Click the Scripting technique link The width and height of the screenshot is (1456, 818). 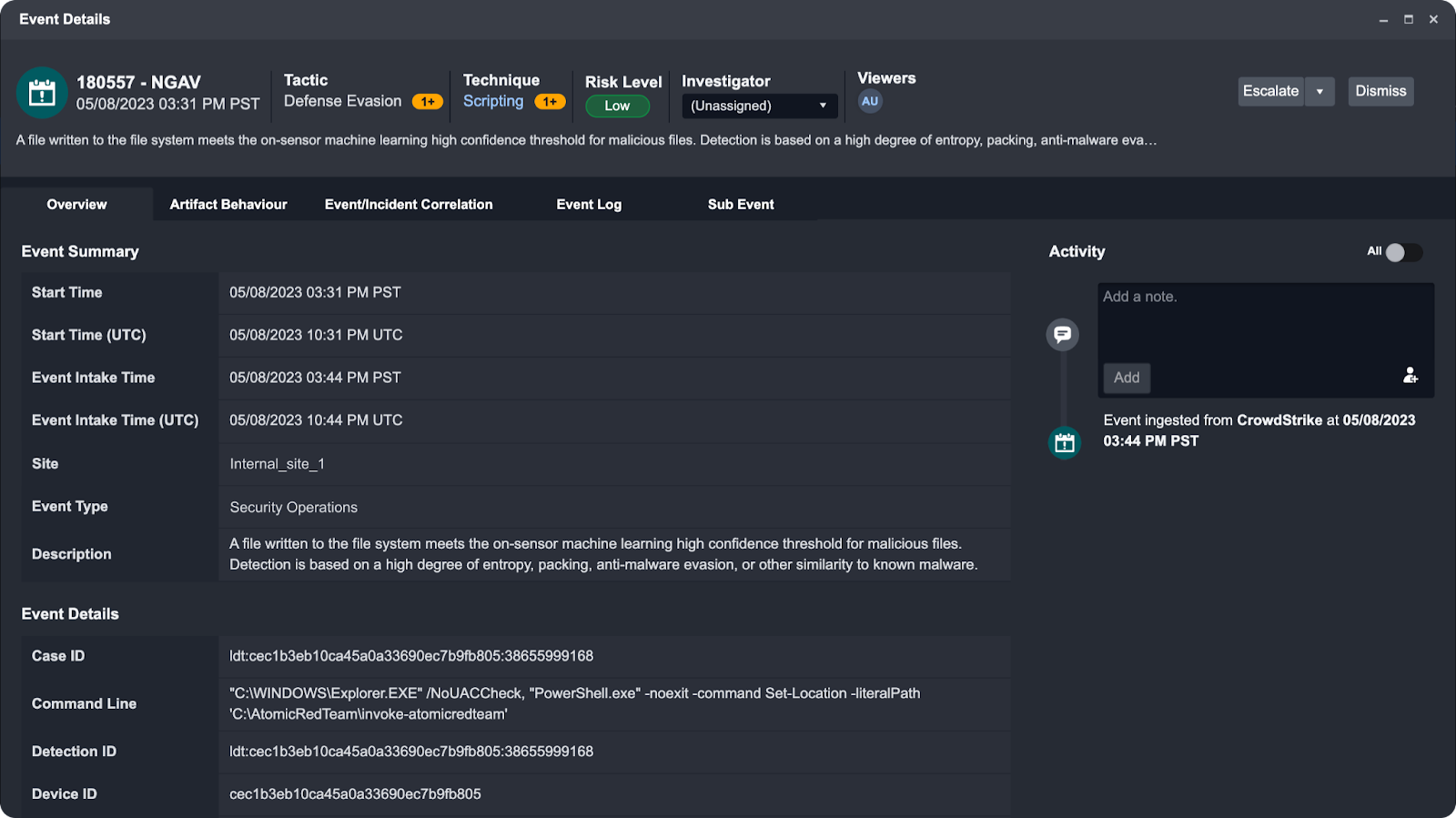493,102
